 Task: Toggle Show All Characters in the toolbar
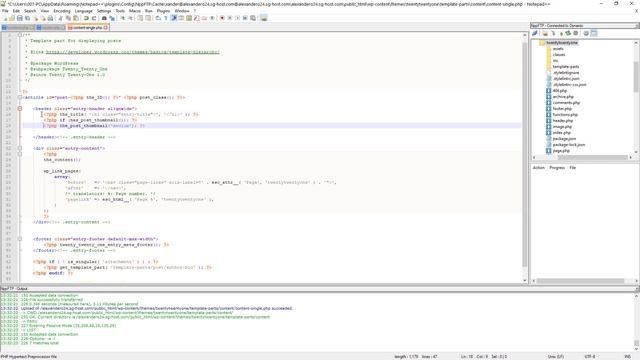166,18
